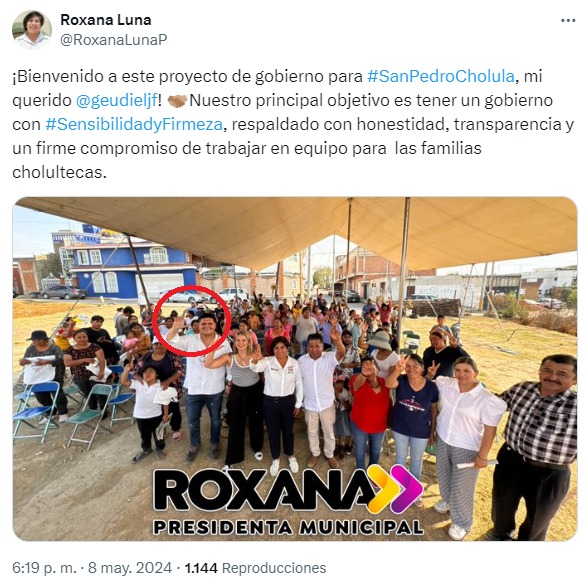The image size is (586, 582).
Task: Open the #SensibilidadyFirmeza hashtag
Action: (x=134, y=124)
